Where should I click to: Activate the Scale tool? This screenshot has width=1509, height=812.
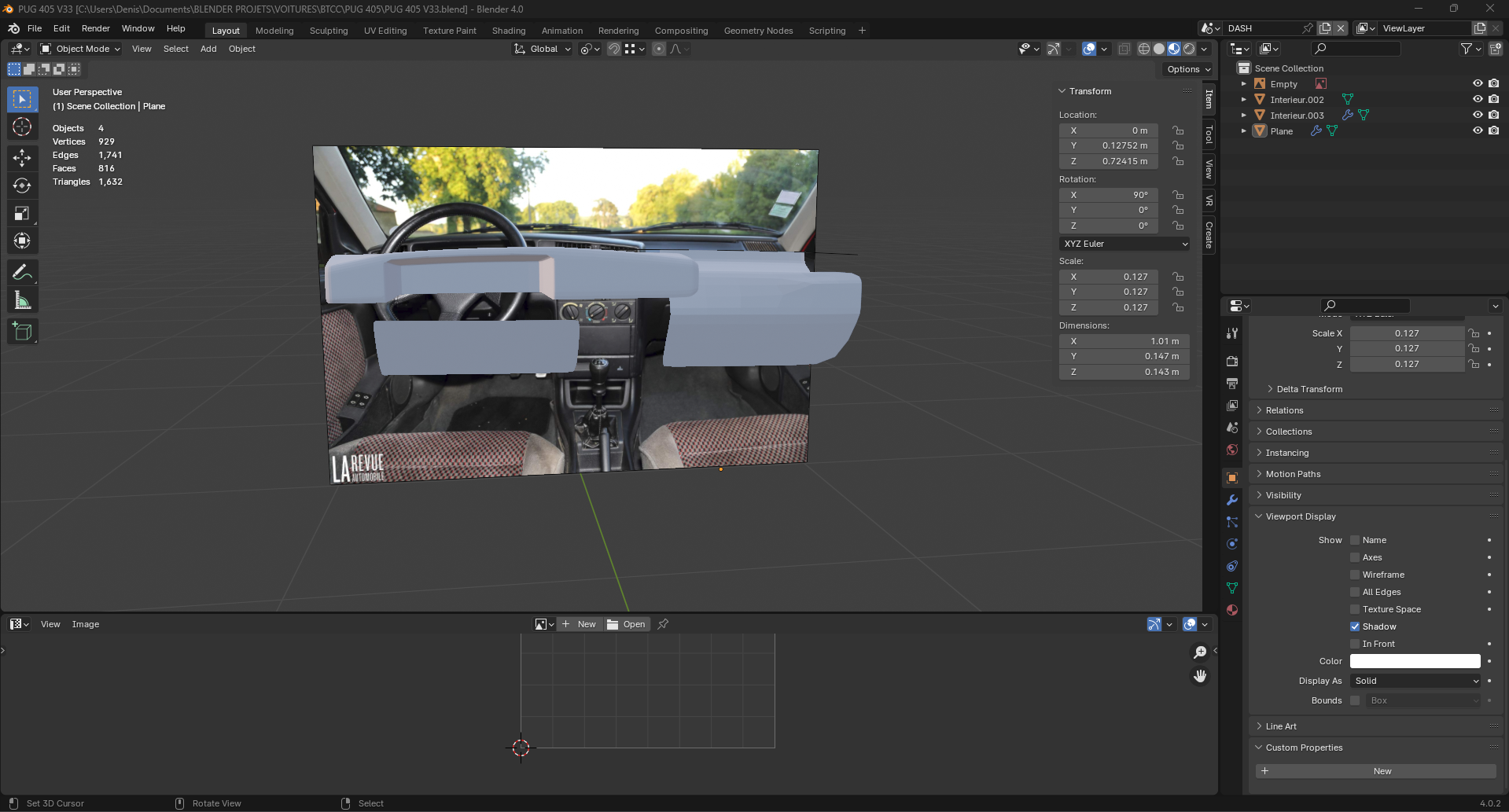click(22, 214)
